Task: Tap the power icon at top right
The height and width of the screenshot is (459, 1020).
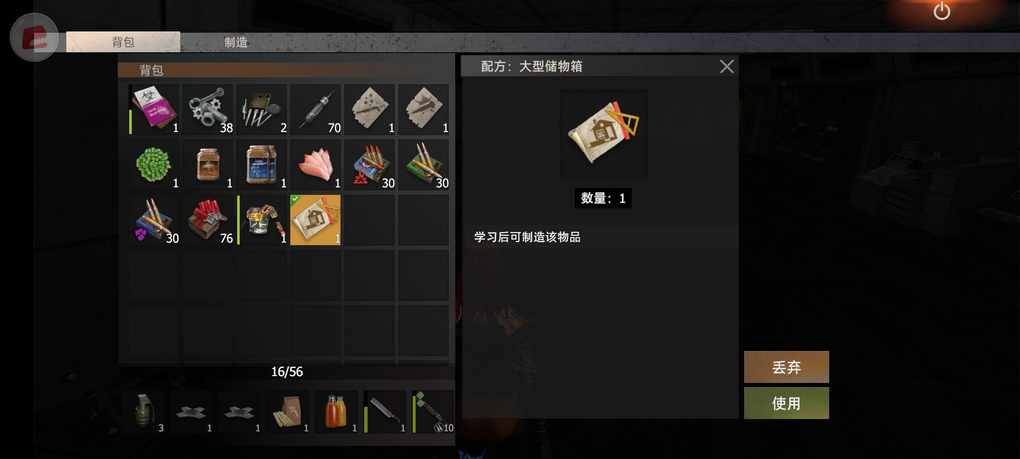Action: click(941, 11)
